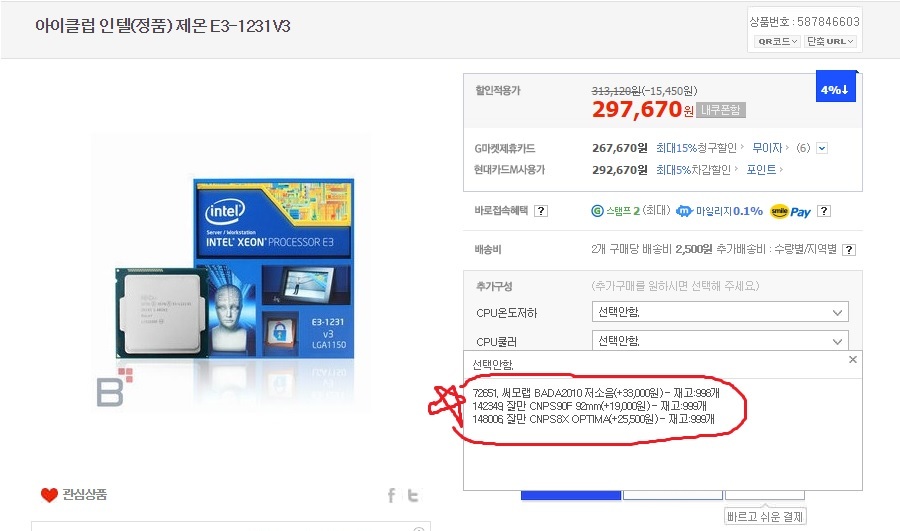Click the red heart 관심상품 icon

[49, 495]
